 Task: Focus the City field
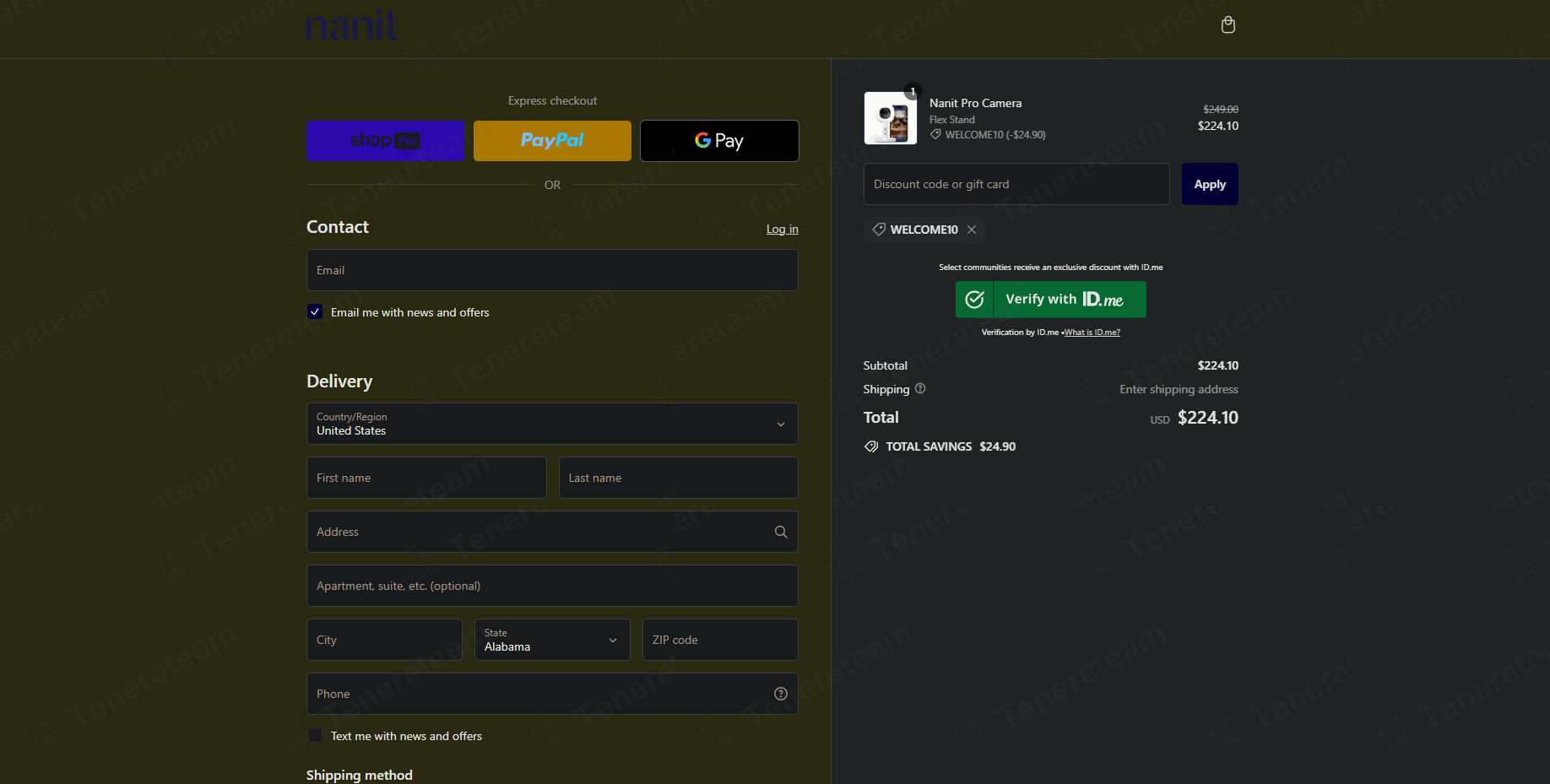(384, 640)
